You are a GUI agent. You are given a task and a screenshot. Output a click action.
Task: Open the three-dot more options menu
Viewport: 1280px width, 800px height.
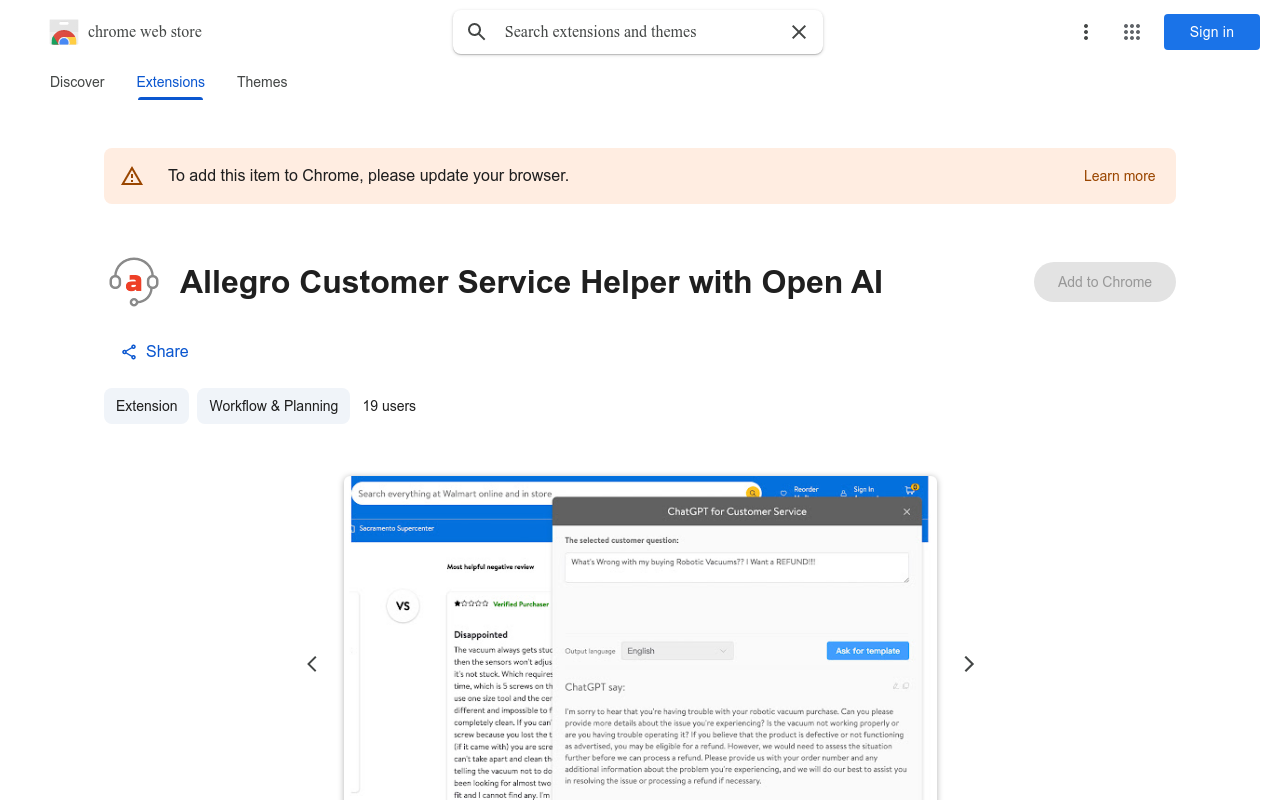[1085, 32]
